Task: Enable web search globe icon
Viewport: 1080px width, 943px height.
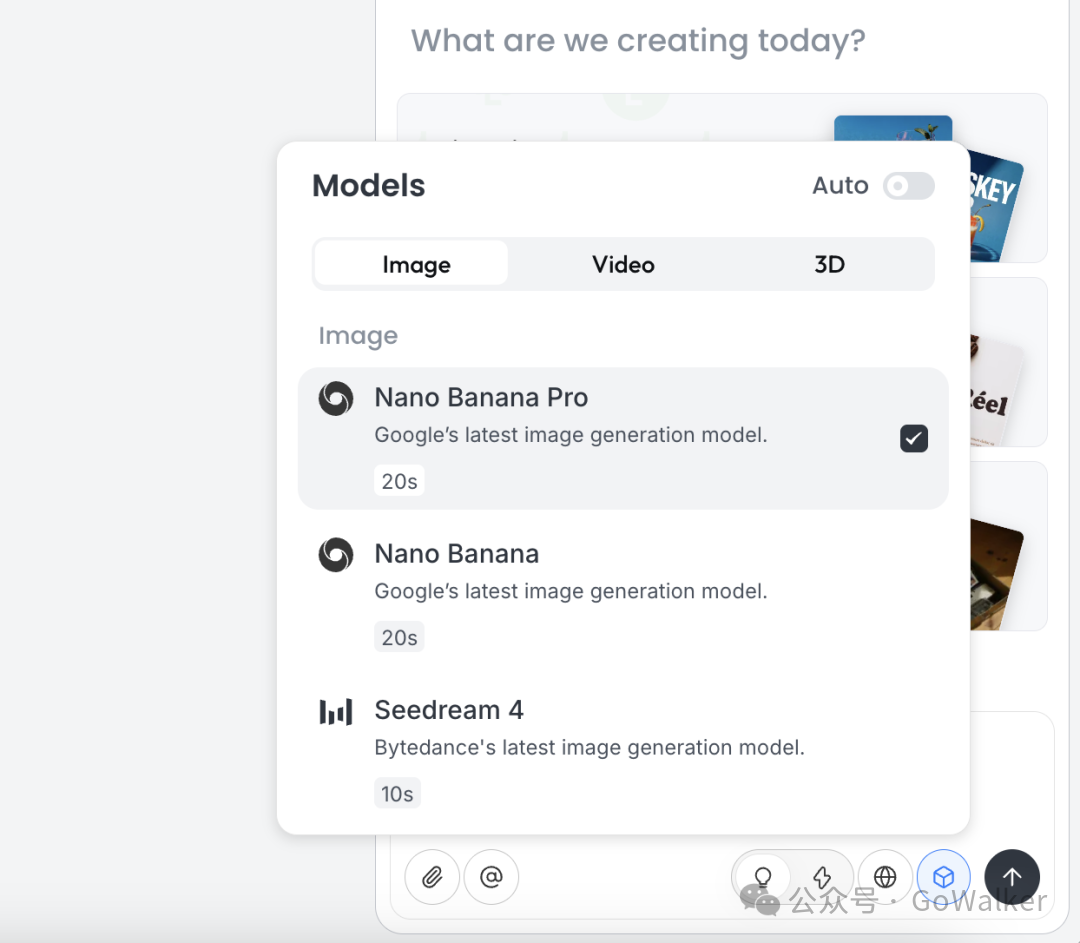Action: (x=885, y=877)
